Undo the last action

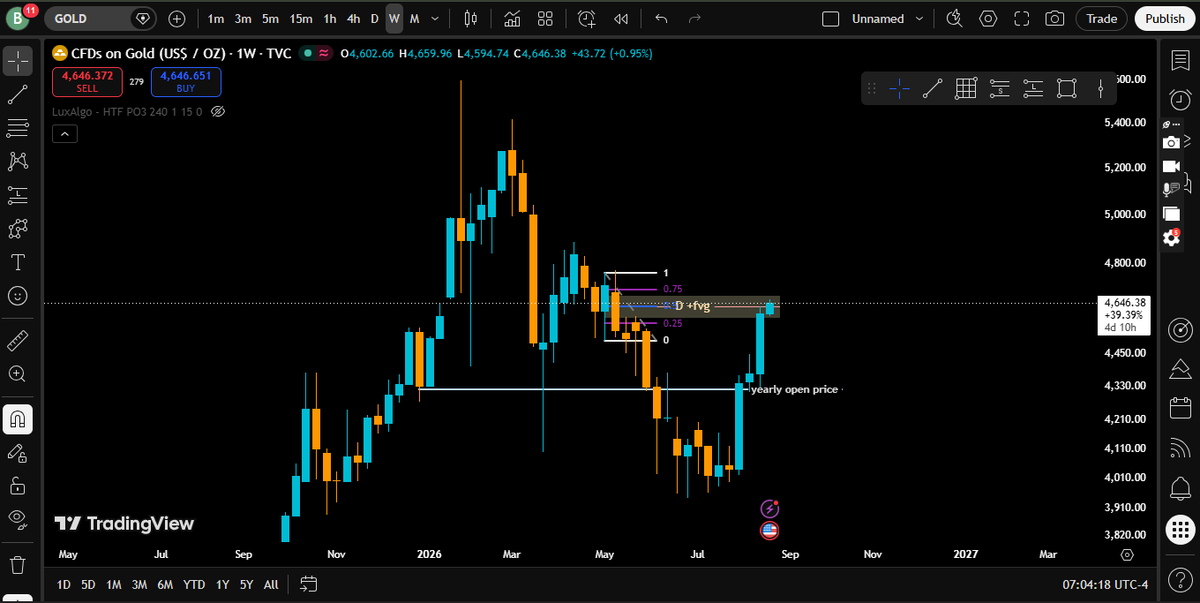661,18
